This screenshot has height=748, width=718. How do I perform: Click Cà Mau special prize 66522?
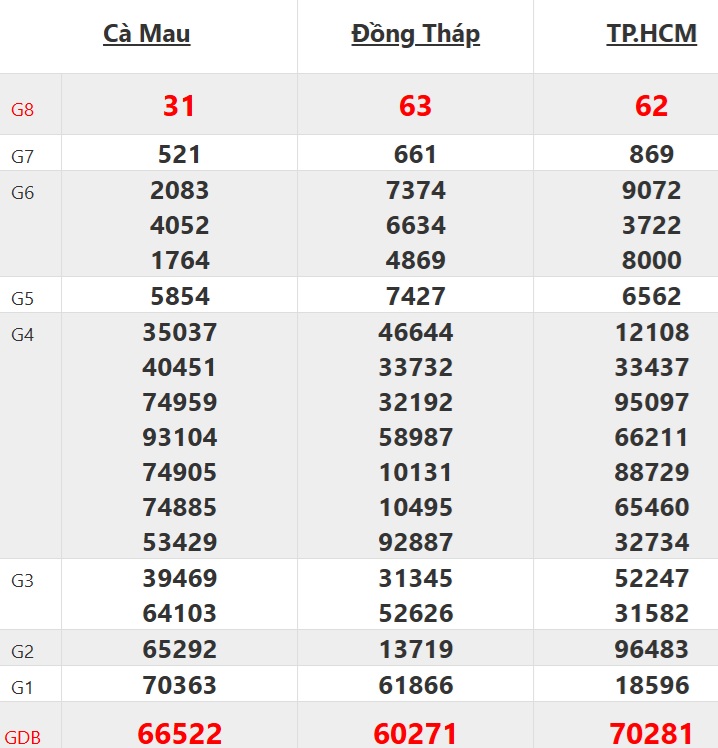pos(179,733)
